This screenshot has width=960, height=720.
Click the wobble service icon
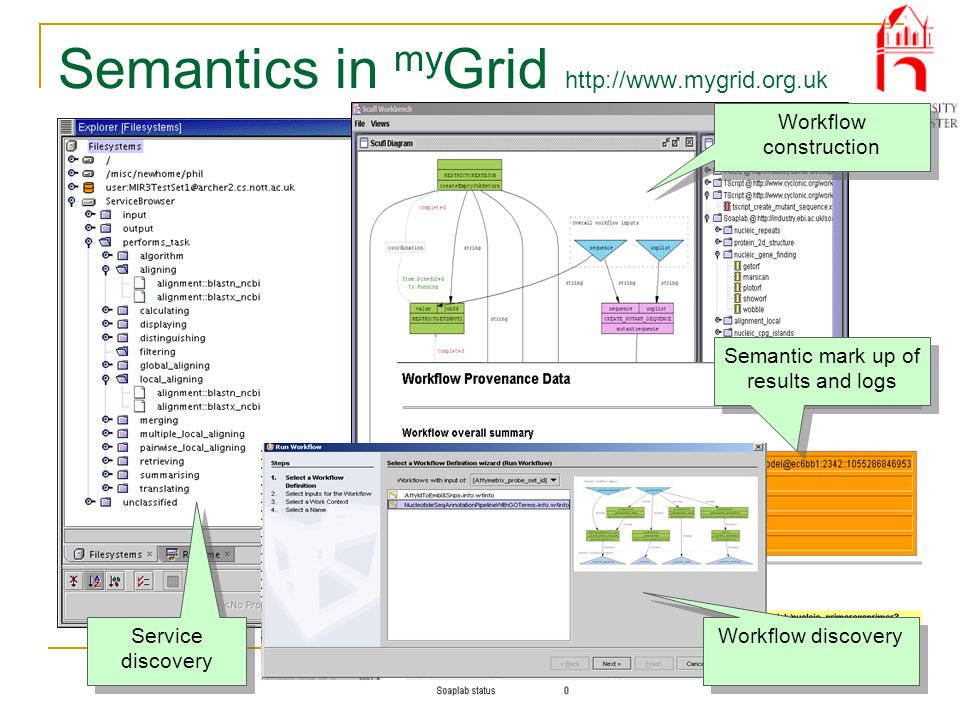(738, 309)
